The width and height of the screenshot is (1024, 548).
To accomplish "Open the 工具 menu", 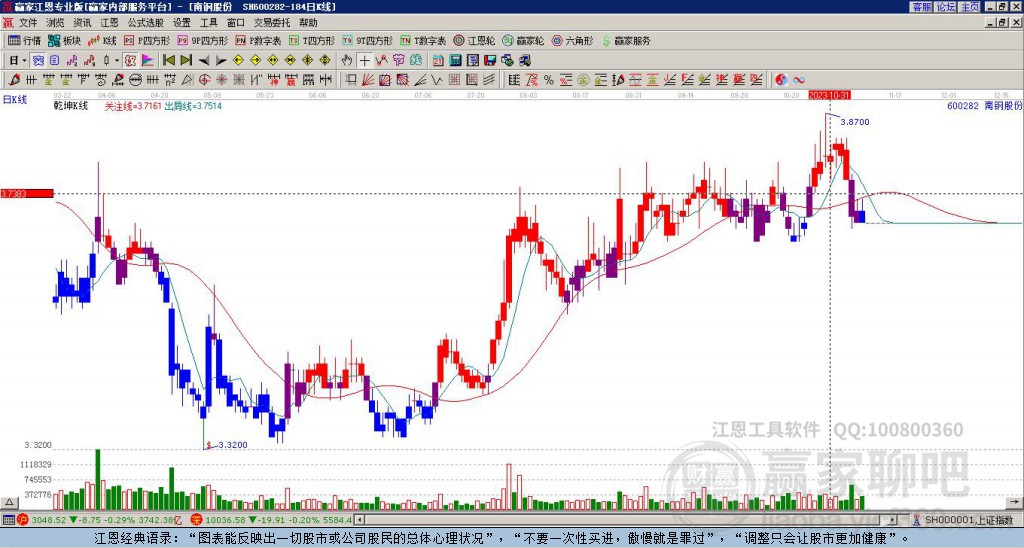I will point(208,23).
